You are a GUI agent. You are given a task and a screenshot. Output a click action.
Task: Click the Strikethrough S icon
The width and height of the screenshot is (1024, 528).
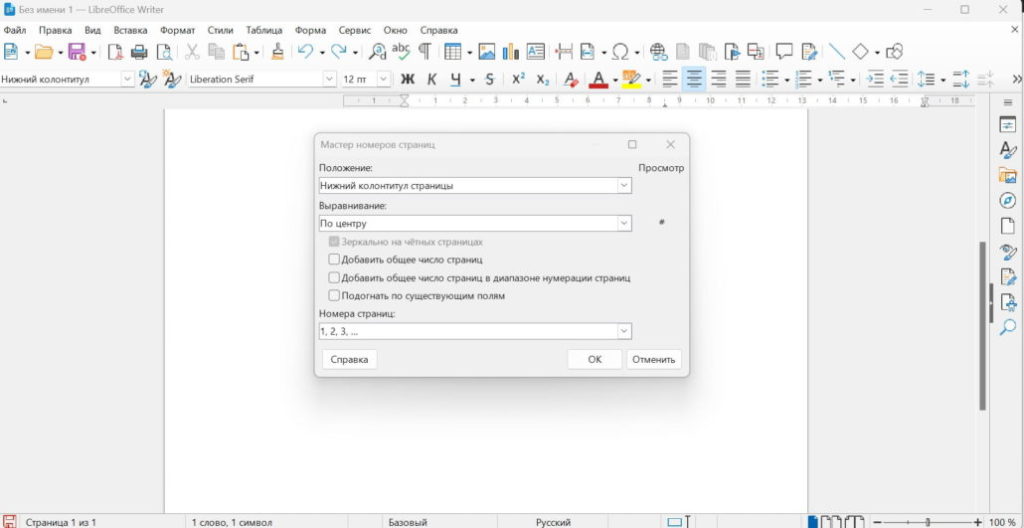tap(490, 79)
